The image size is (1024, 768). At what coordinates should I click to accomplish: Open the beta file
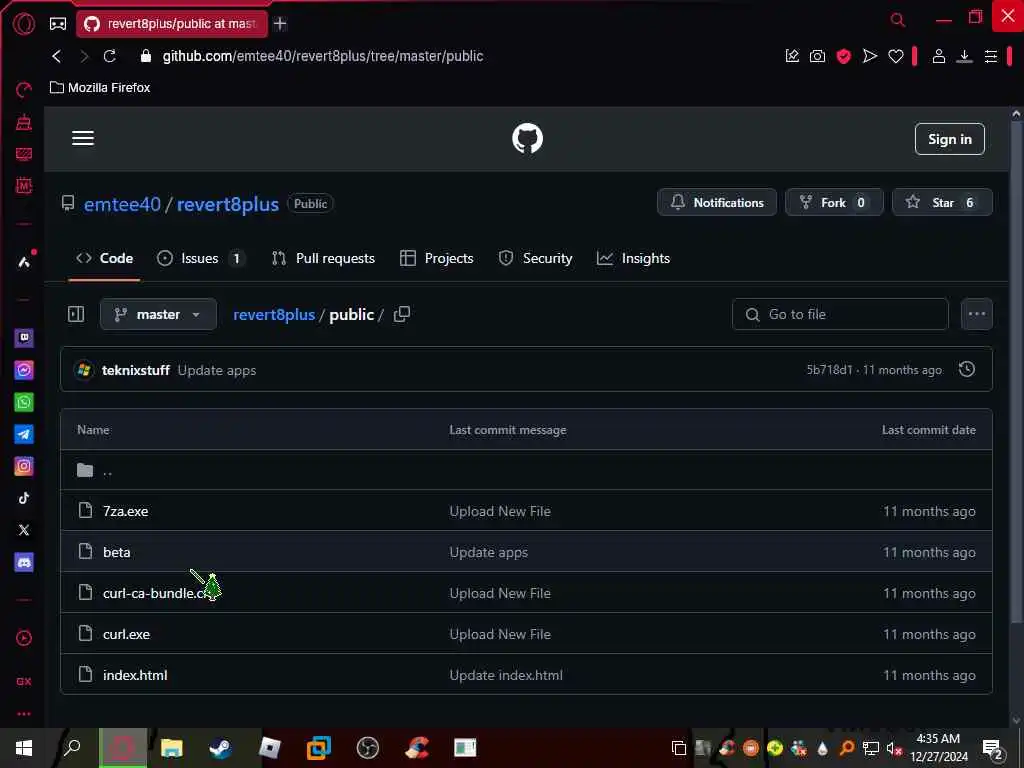pos(116,552)
